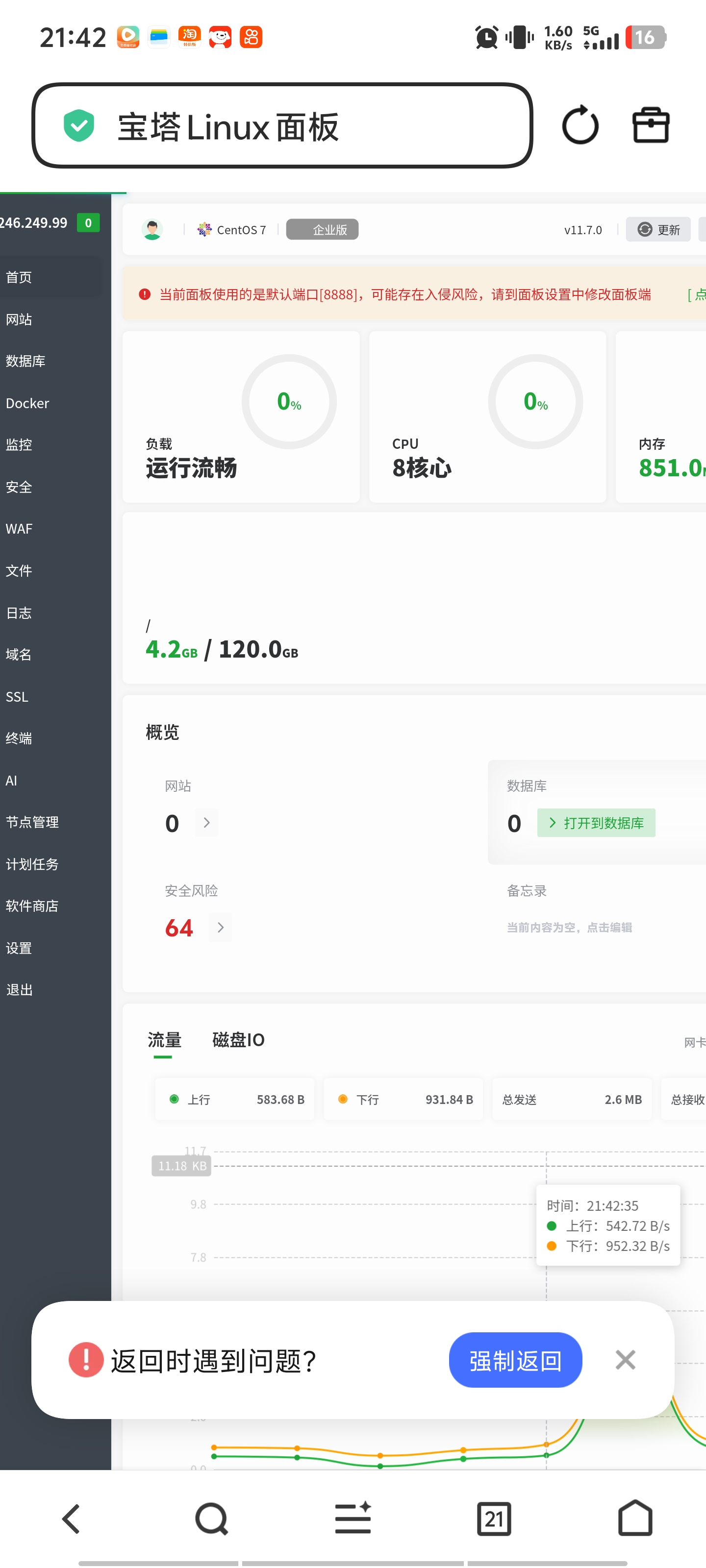Open the JD notification icon in status bar
This screenshot has width=706, height=1568.
(220, 37)
